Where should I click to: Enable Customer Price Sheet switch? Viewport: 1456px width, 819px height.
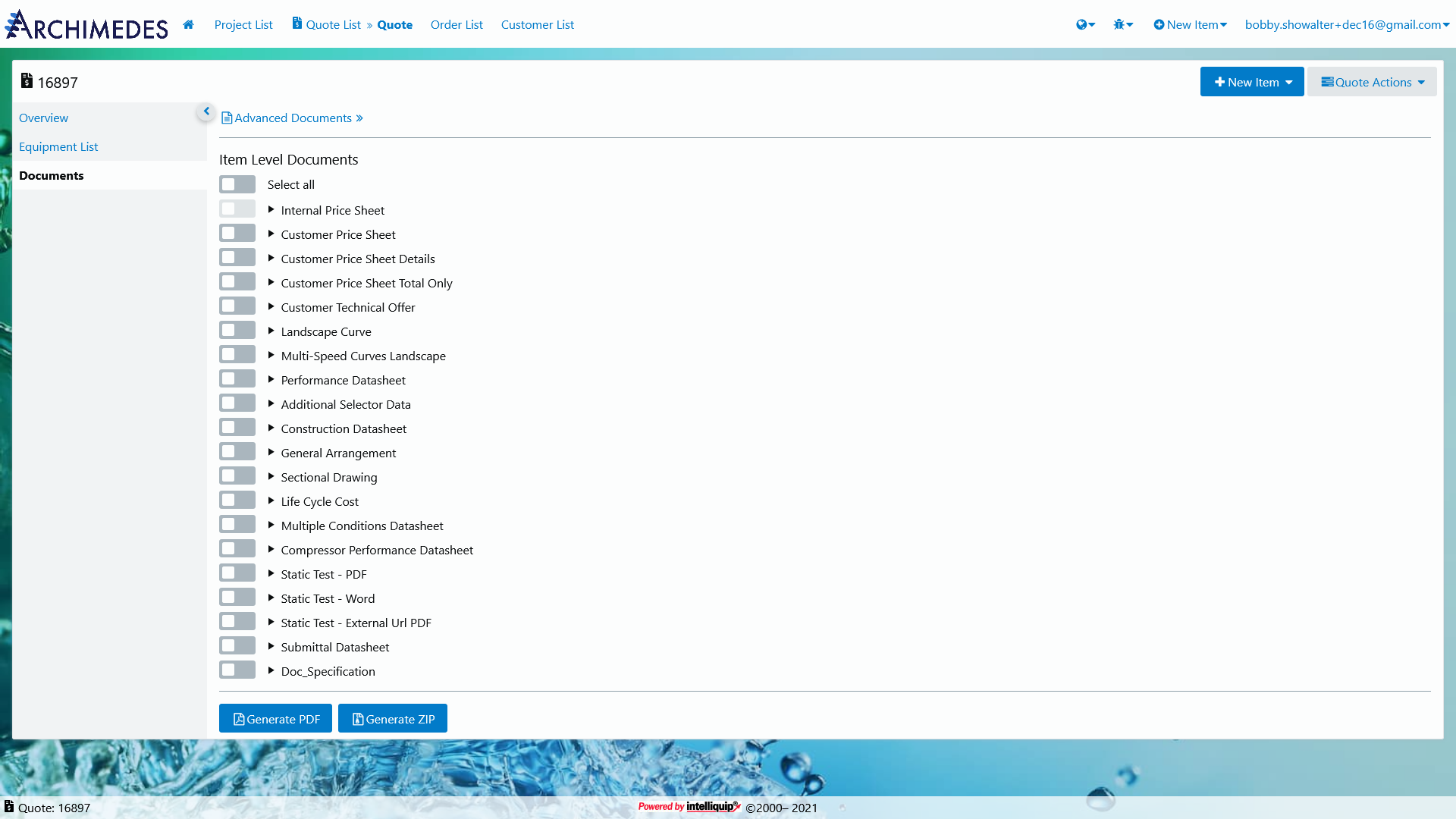(237, 233)
